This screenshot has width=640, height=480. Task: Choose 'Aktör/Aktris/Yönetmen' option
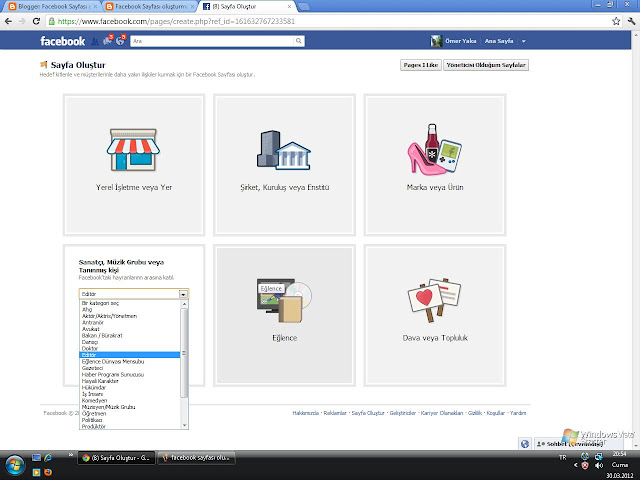tap(129, 316)
